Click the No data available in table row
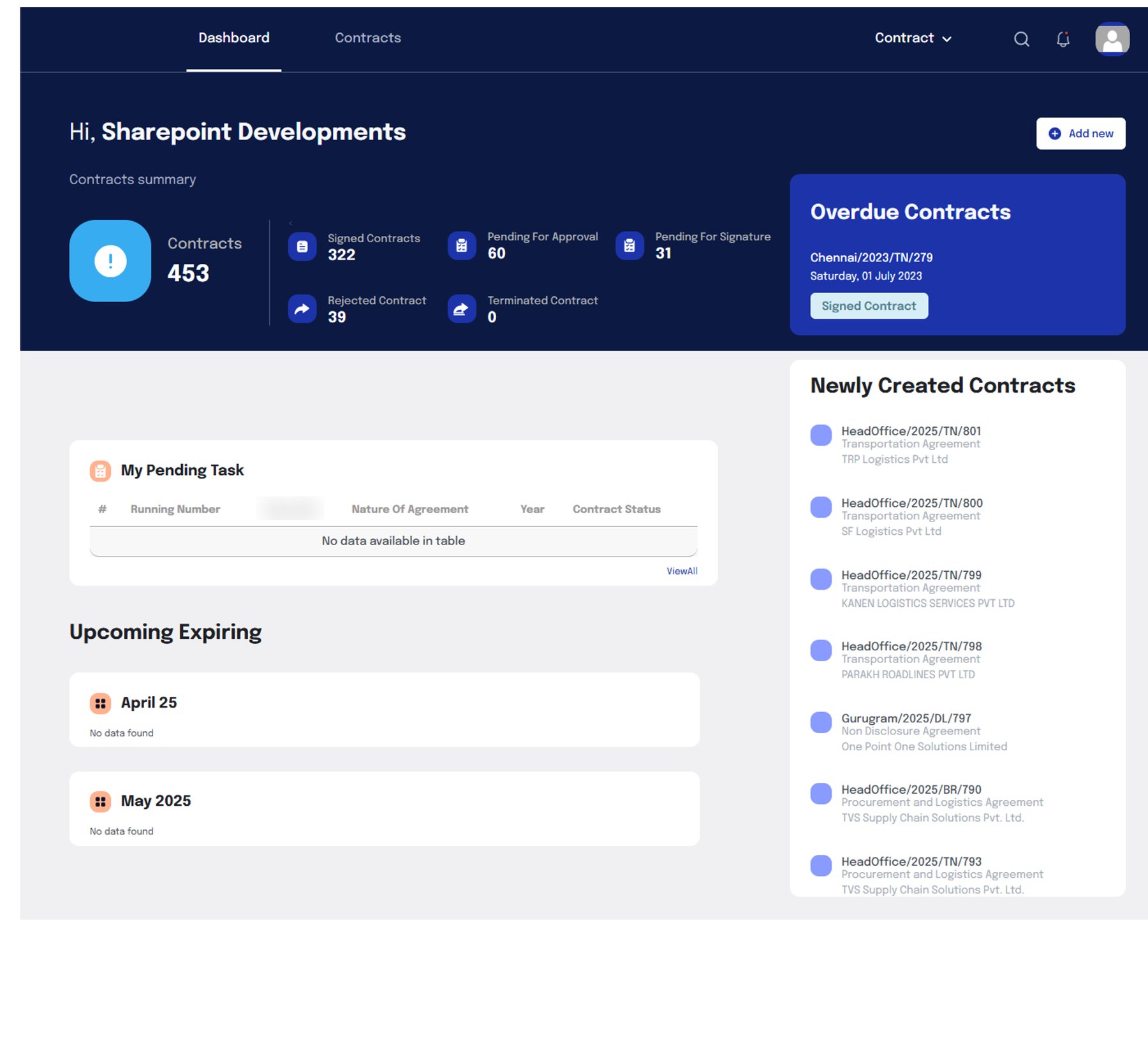The height and width of the screenshot is (1057, 1148). (x=394, y=541)
